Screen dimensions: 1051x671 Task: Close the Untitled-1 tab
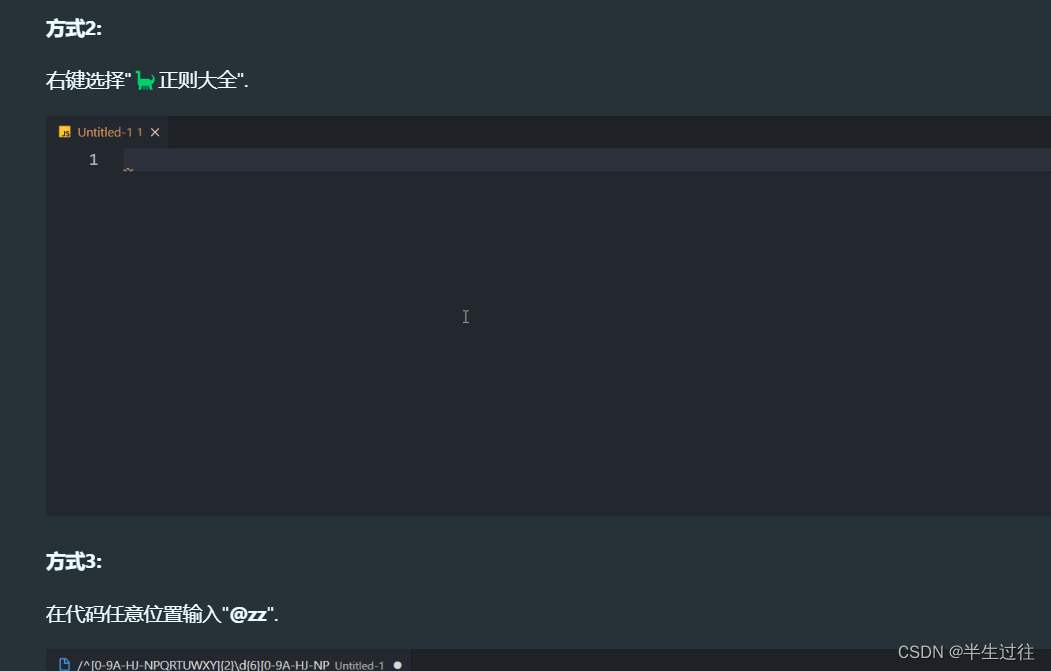pyautogui.click(x=155, y=132)
